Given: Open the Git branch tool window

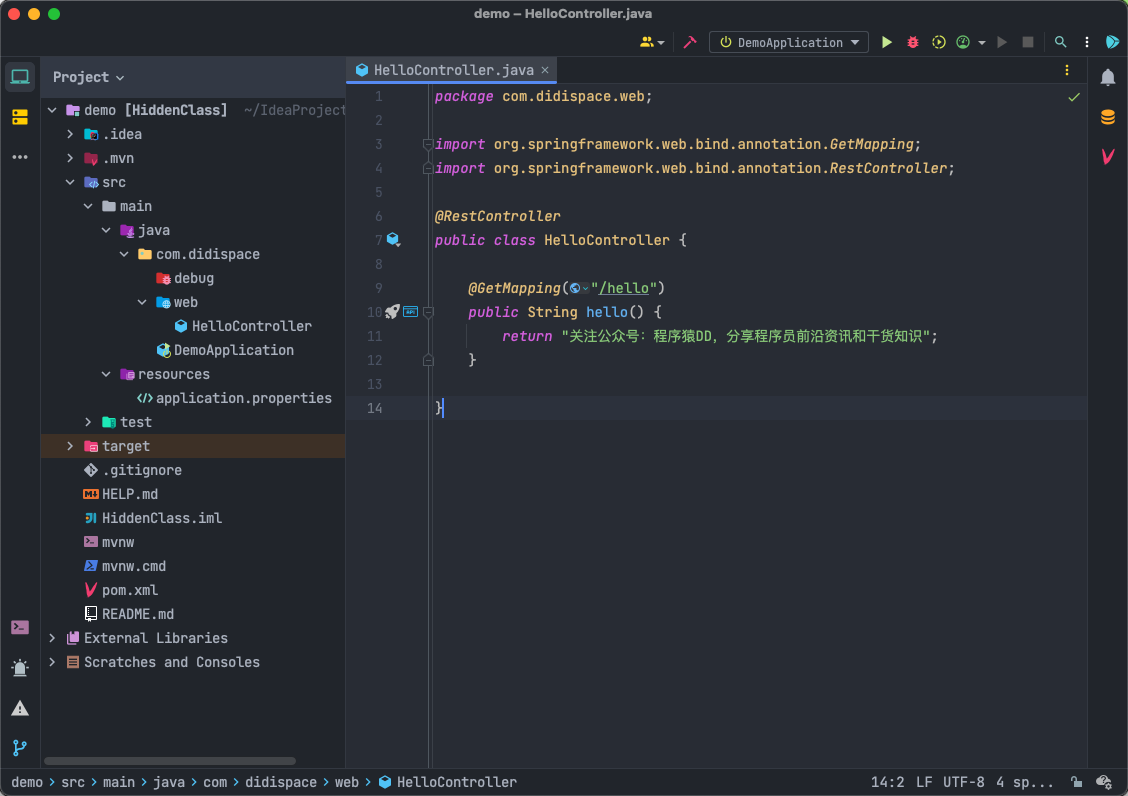Looking at the screenshot, I should pos(20,747).
